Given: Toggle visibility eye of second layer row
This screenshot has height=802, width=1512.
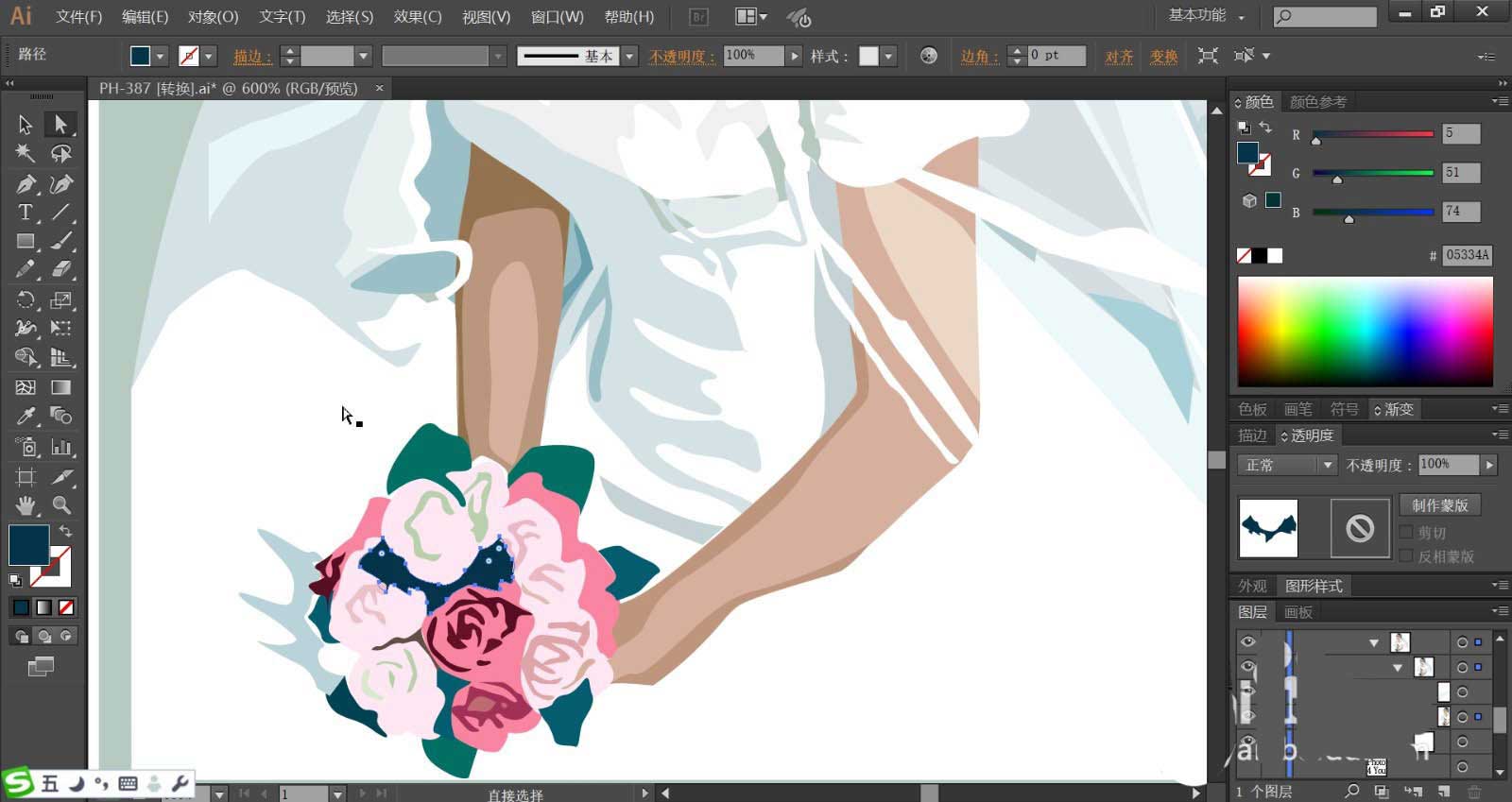Looking at the screenshot, I should 1247,667.
